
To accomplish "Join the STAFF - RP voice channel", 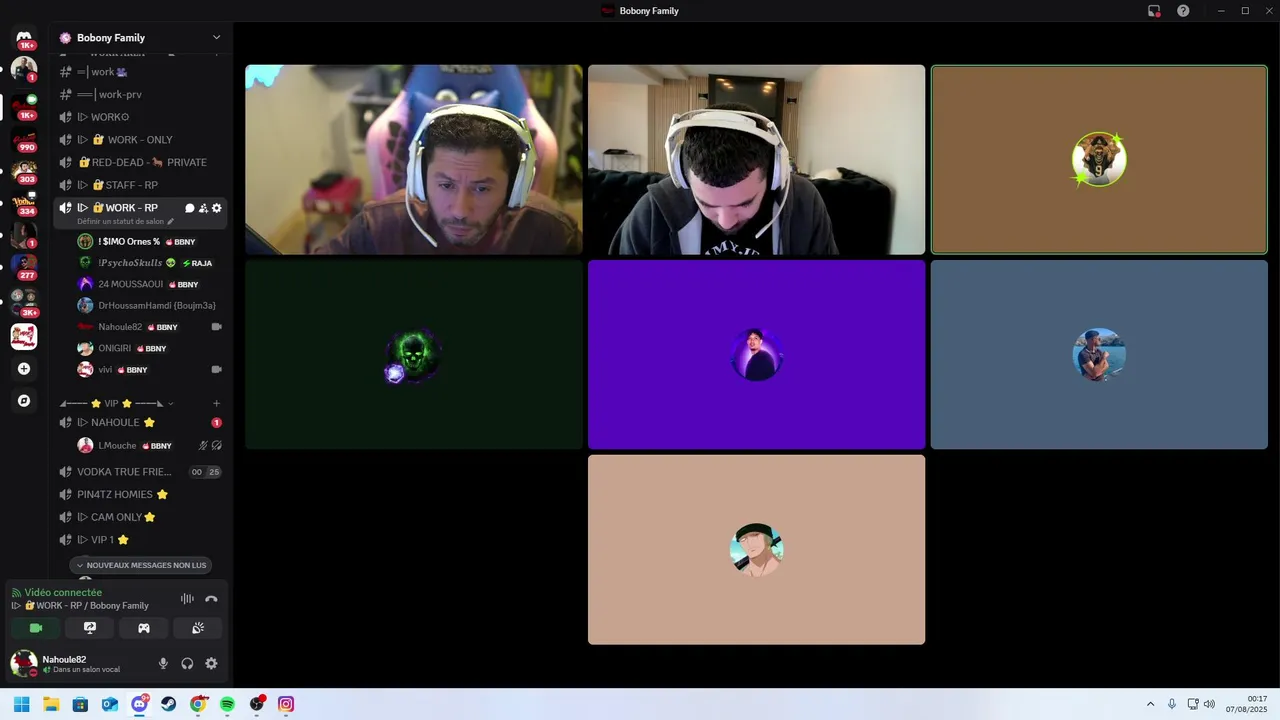I will point(141,185).
